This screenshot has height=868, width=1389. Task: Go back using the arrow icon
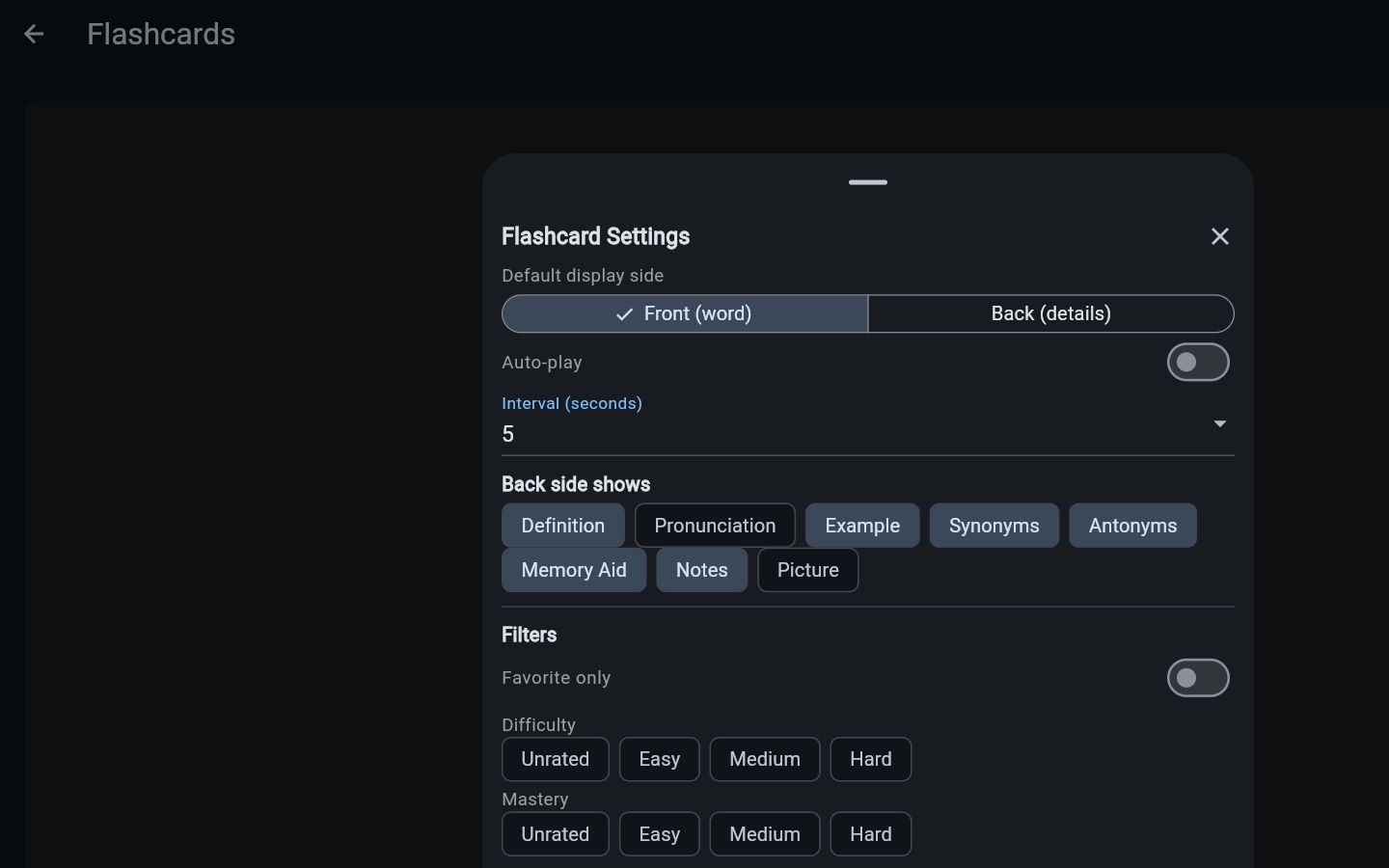34,35
